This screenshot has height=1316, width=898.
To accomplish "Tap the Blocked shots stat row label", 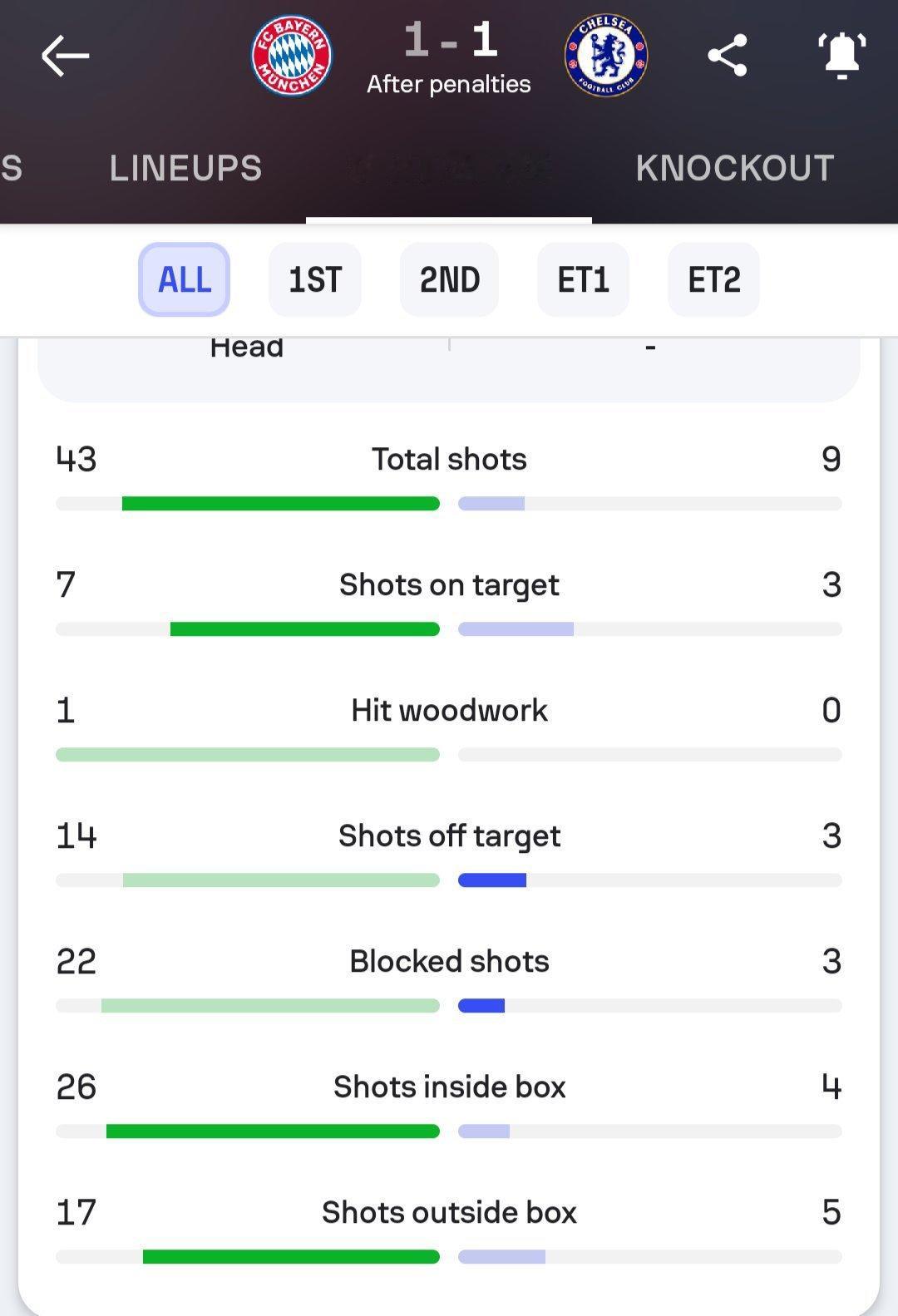I will tap(449, 961).
